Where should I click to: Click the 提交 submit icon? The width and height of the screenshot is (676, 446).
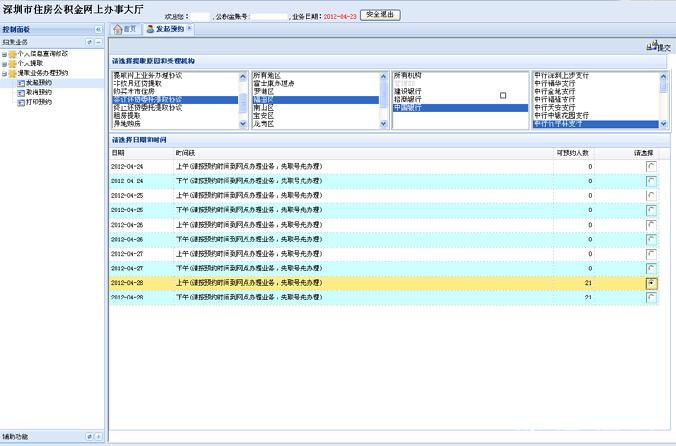tap(651, 47)
